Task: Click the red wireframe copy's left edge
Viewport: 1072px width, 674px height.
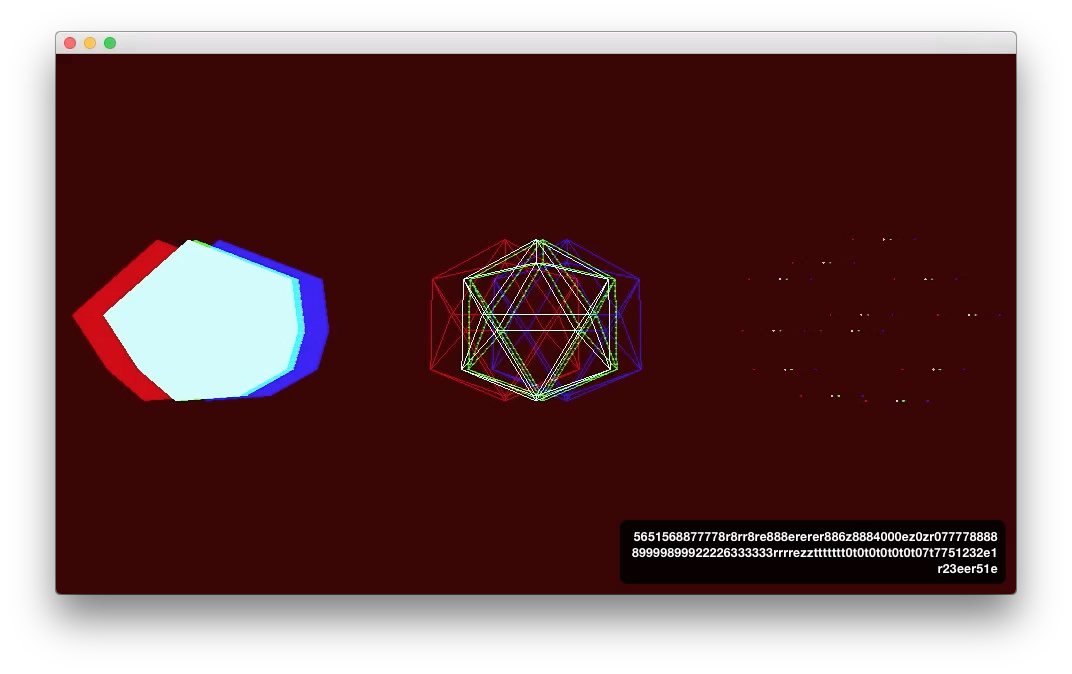Action: tap(431, 323)
